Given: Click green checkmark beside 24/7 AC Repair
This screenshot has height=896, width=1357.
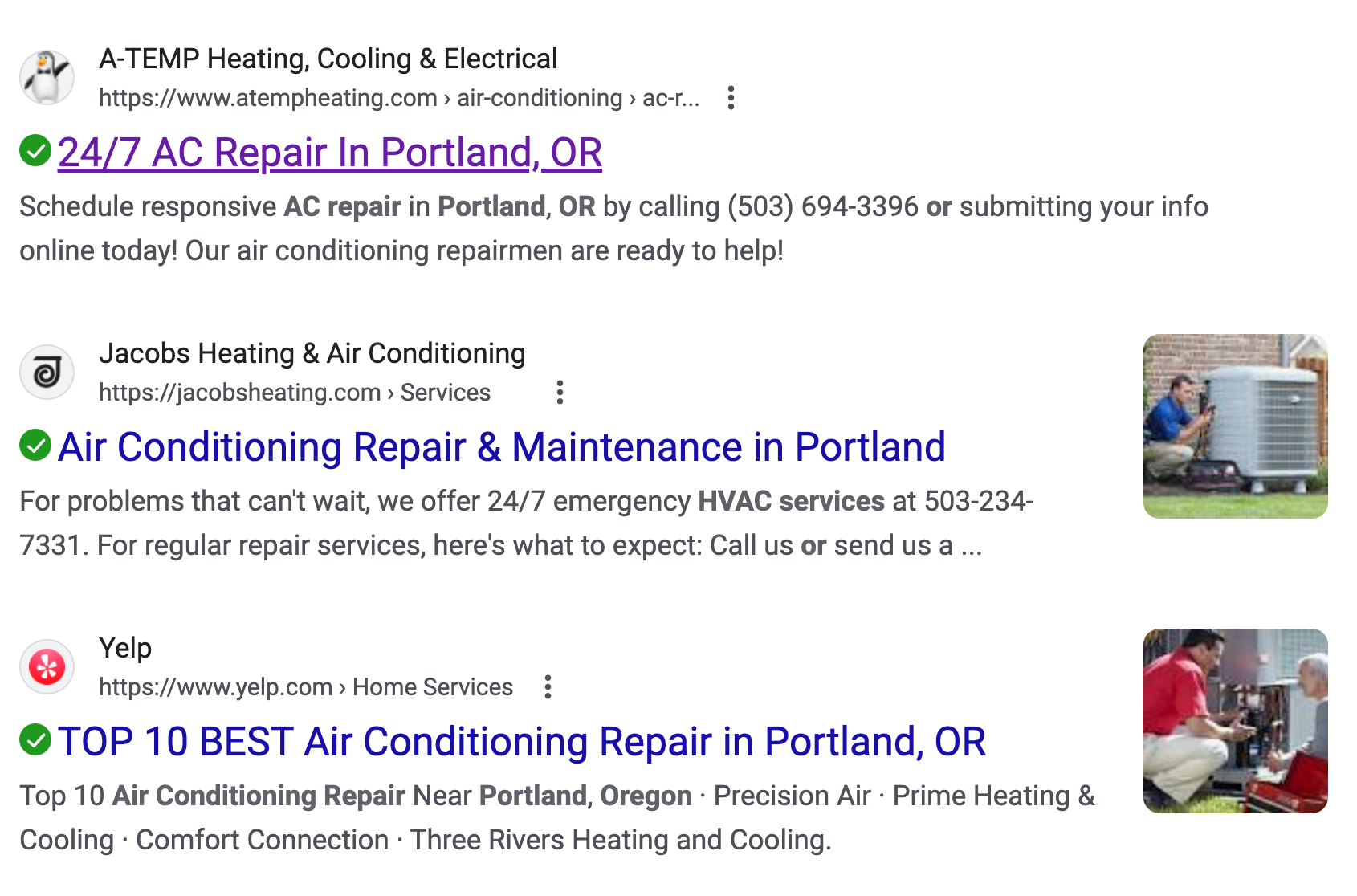Looking at the screenshot, I should click(35, 150).
